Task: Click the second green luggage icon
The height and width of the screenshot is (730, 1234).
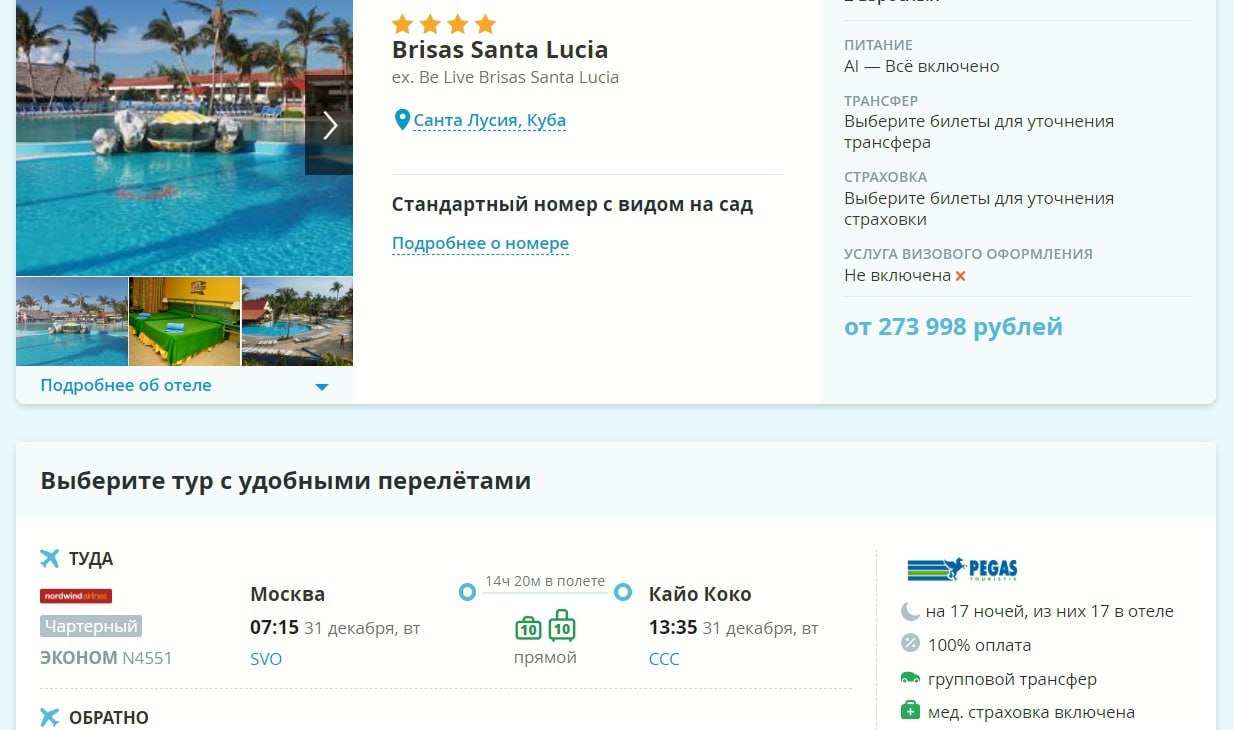Action: point(562,625)
